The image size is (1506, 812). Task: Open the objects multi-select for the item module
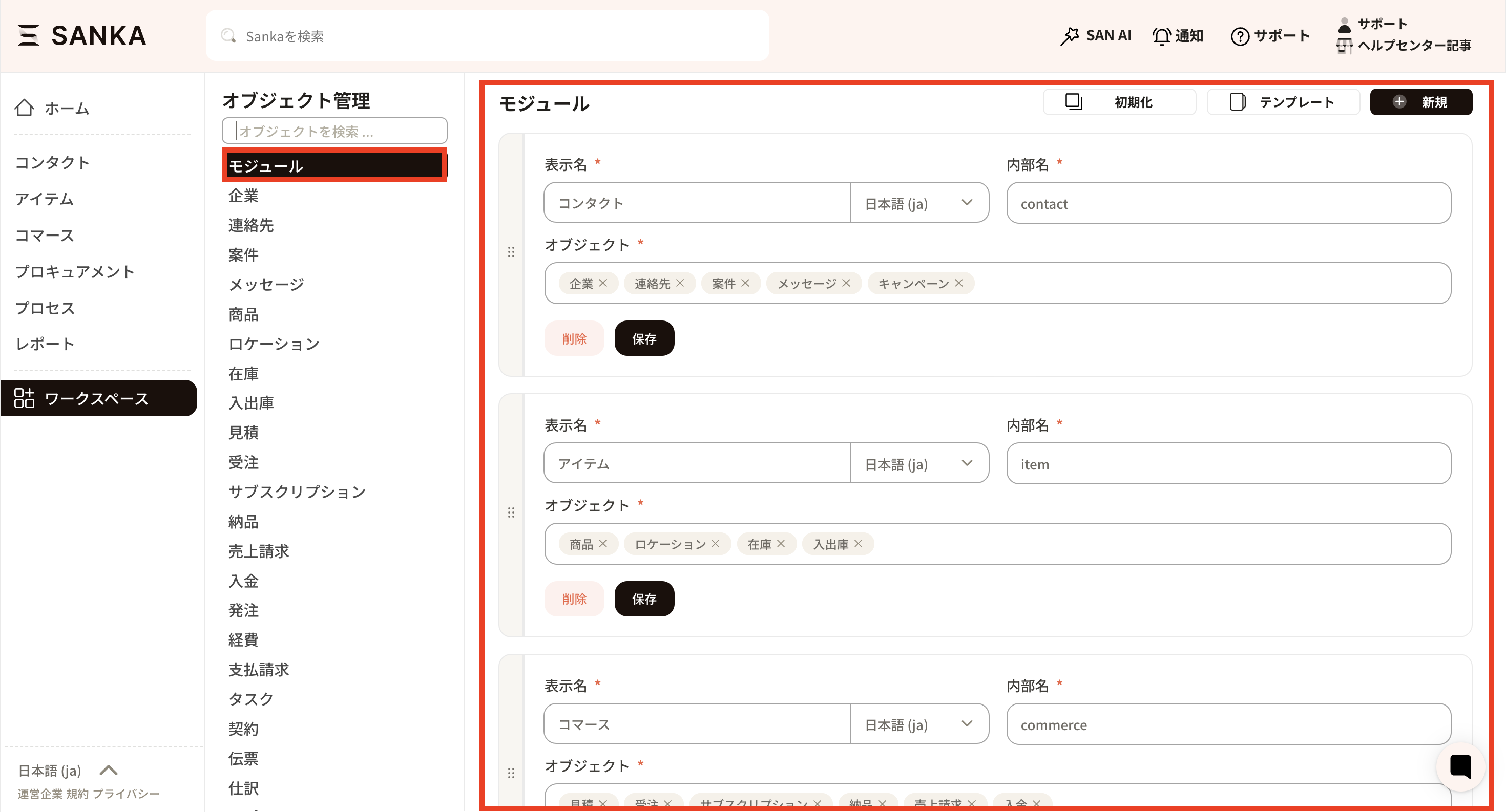(x=997, y=544)
